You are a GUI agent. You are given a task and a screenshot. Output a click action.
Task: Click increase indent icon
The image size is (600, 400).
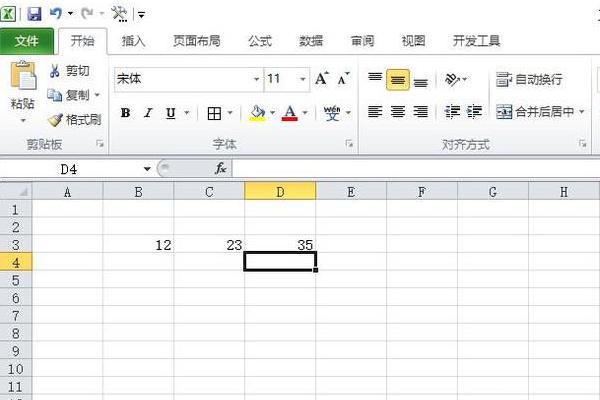[x=474, y=112]
